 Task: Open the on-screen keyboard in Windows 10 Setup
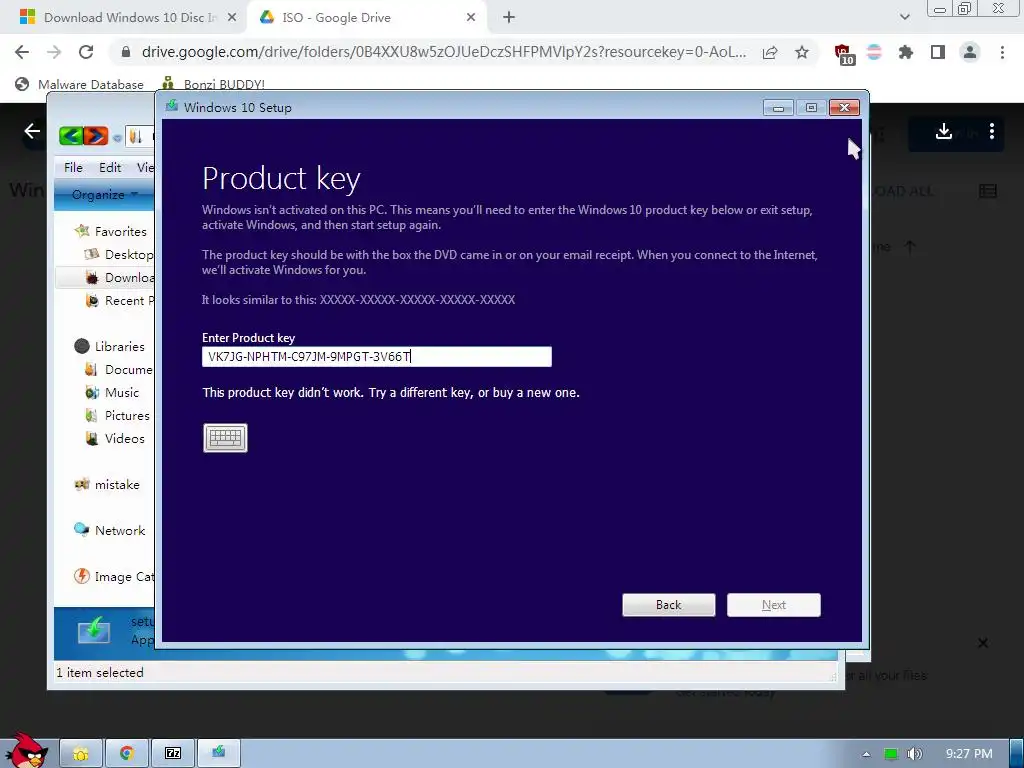click(225, 438)
